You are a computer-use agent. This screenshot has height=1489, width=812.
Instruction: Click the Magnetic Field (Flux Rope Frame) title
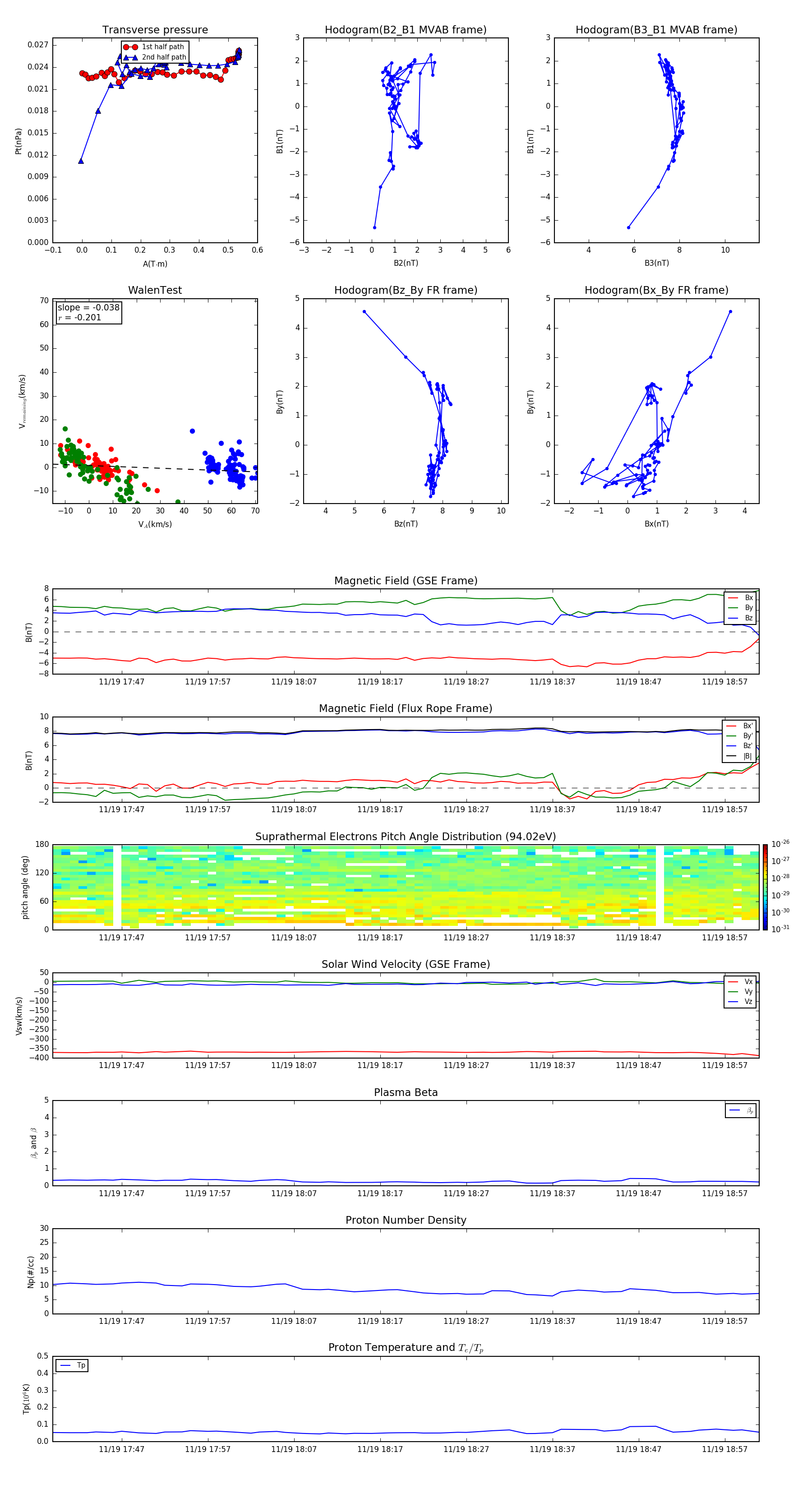[x=406, y=708]
